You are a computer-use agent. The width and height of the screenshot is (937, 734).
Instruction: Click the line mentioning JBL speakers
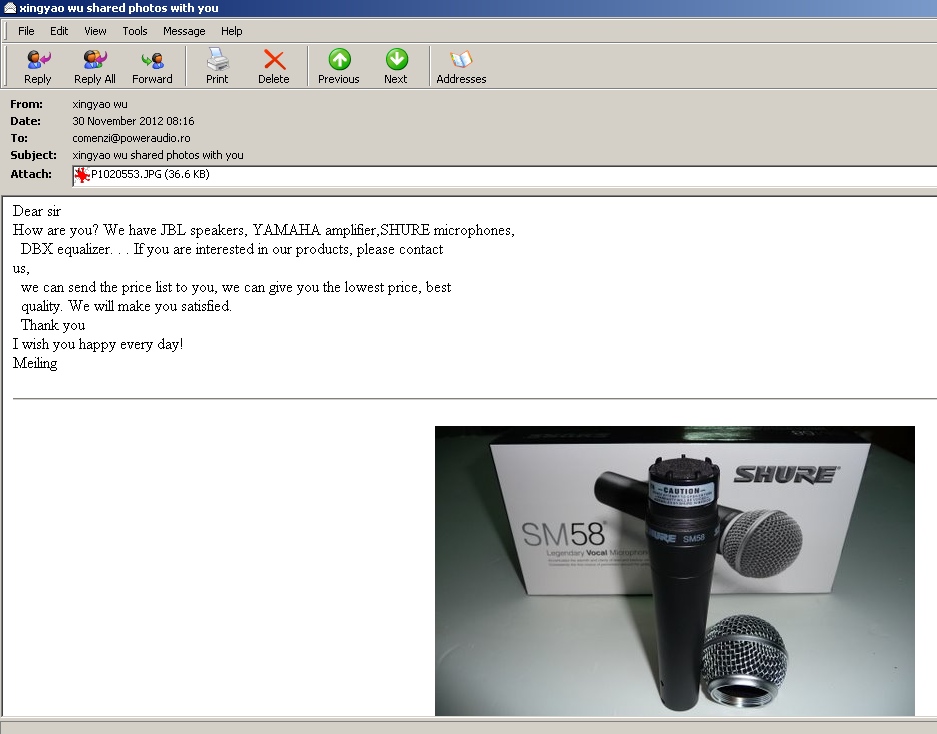click(264, 230)
